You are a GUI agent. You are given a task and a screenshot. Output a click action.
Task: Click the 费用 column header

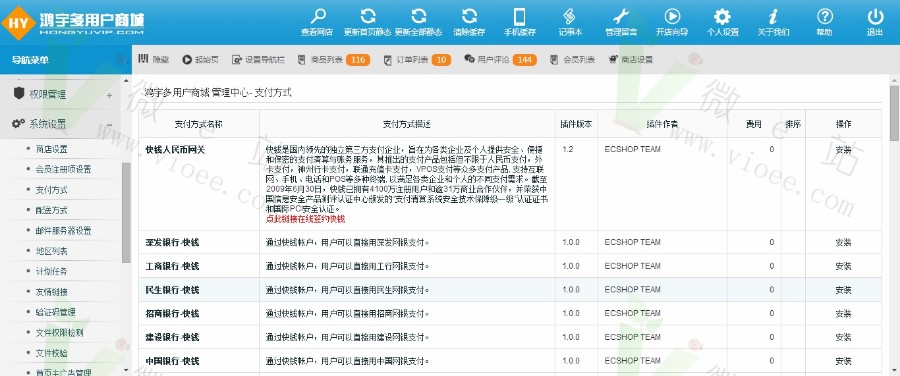(754, 123)
